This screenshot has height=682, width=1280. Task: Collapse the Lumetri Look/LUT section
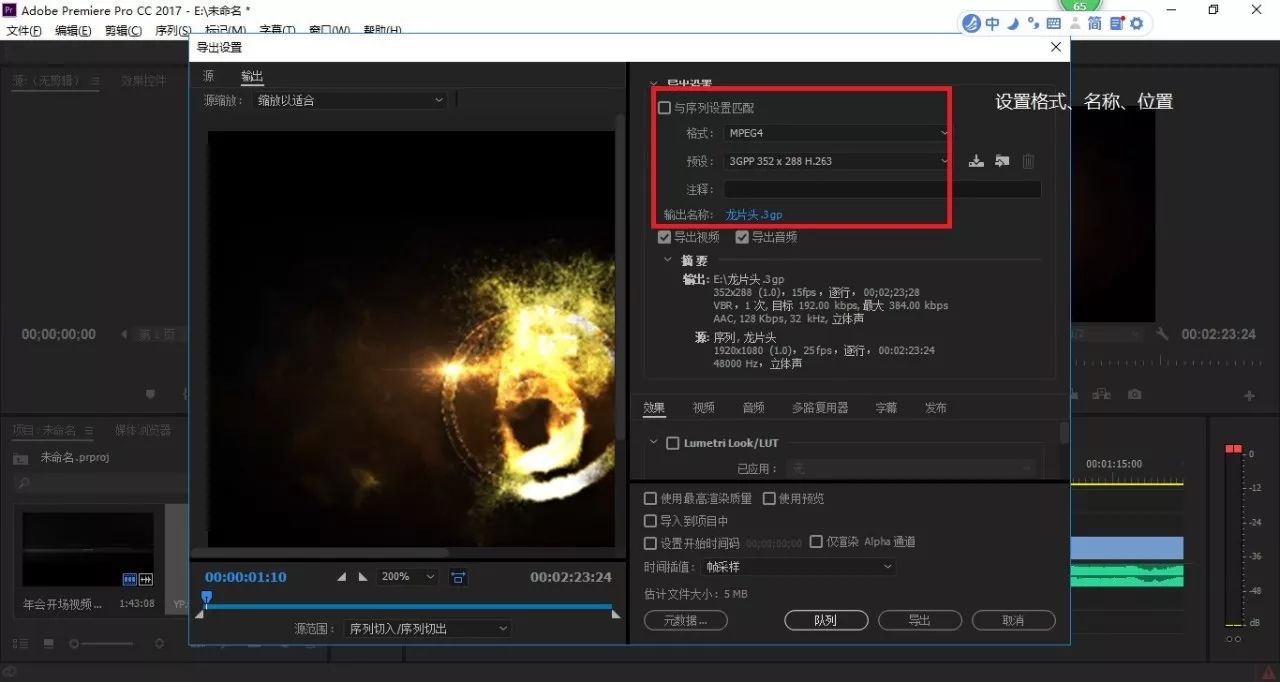tap(654, 443)
